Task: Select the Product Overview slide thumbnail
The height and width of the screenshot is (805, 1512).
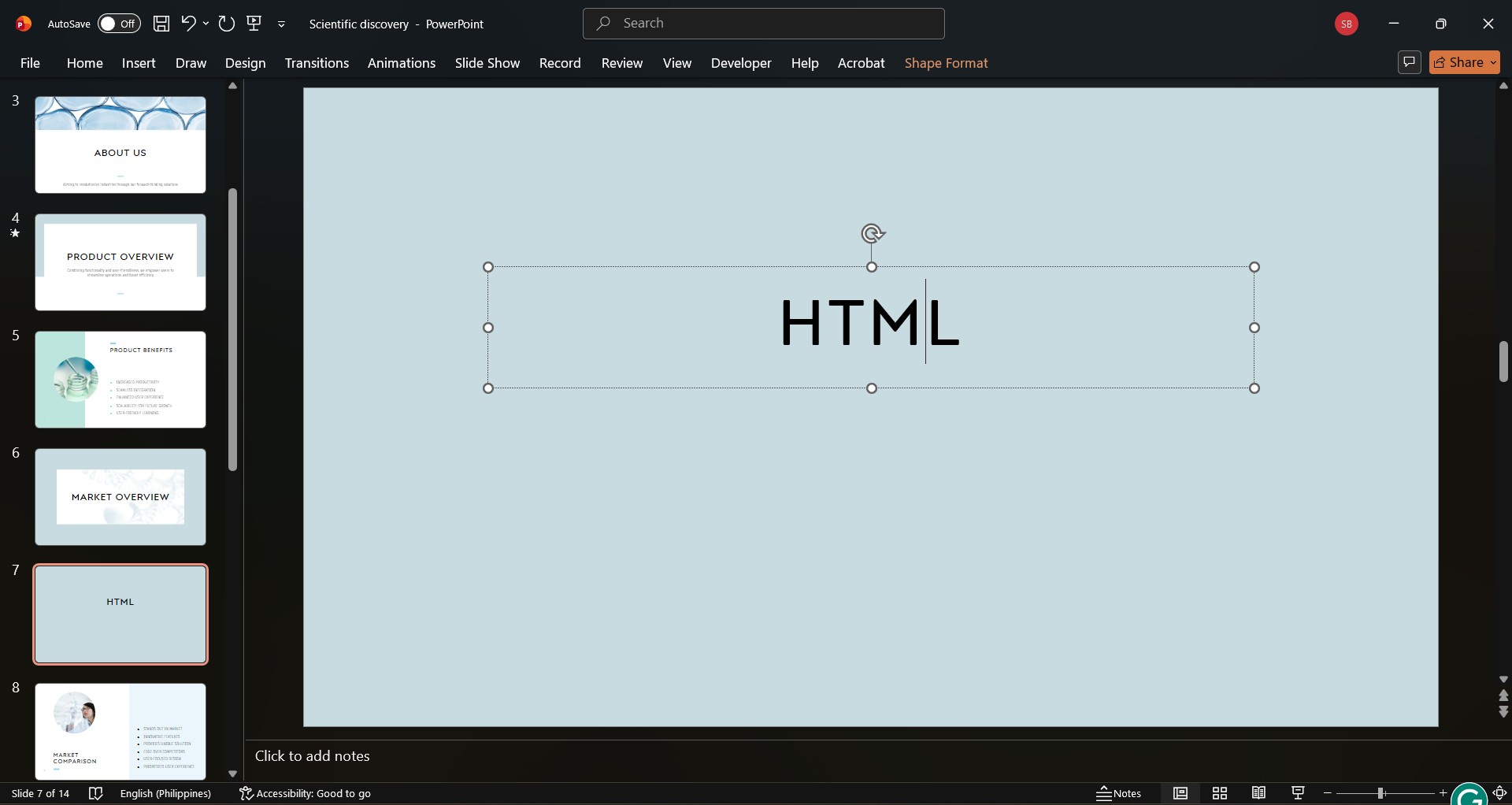Action: 120,262
